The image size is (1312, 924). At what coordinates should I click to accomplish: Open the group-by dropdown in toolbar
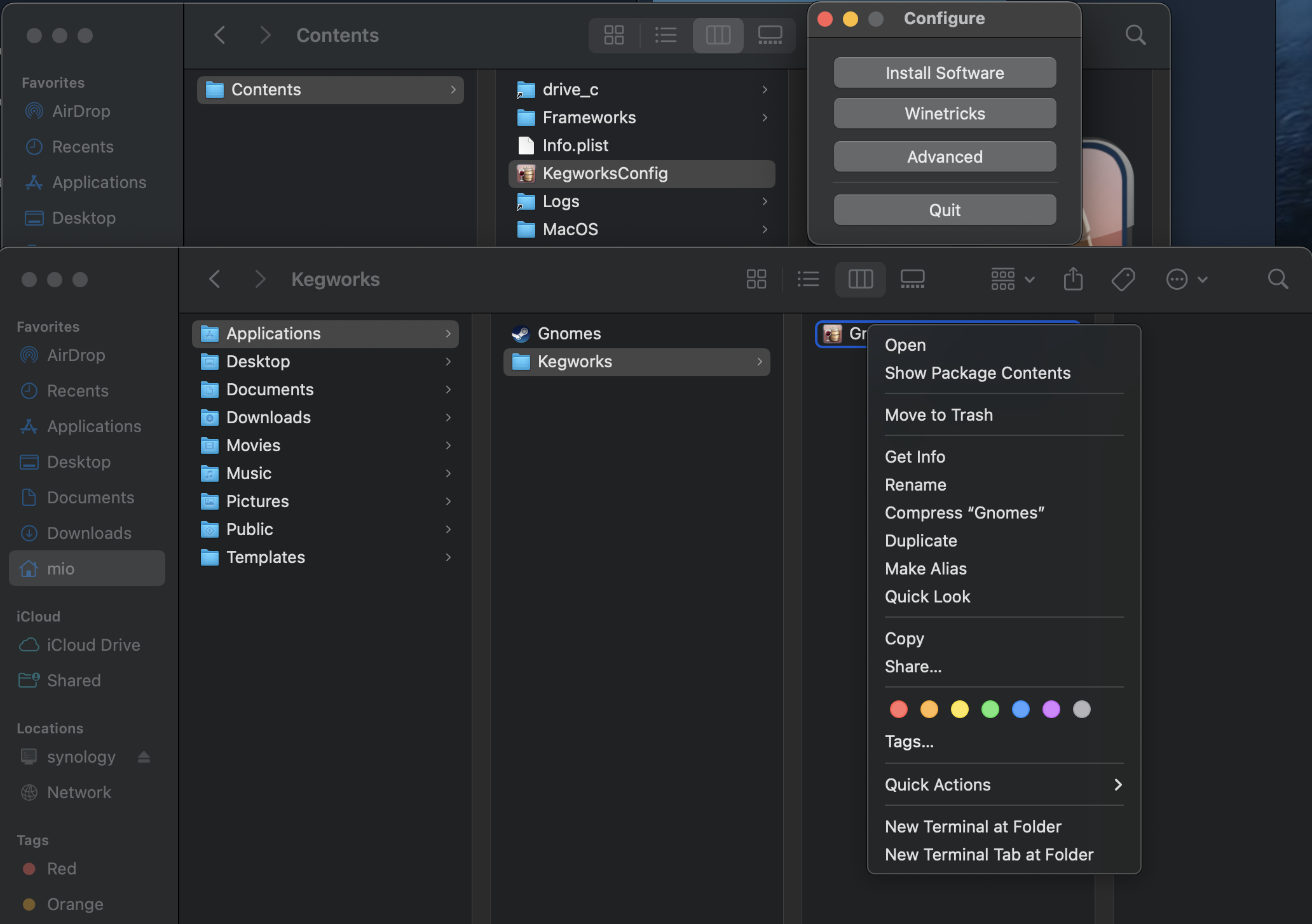[x=1013, y=279]
